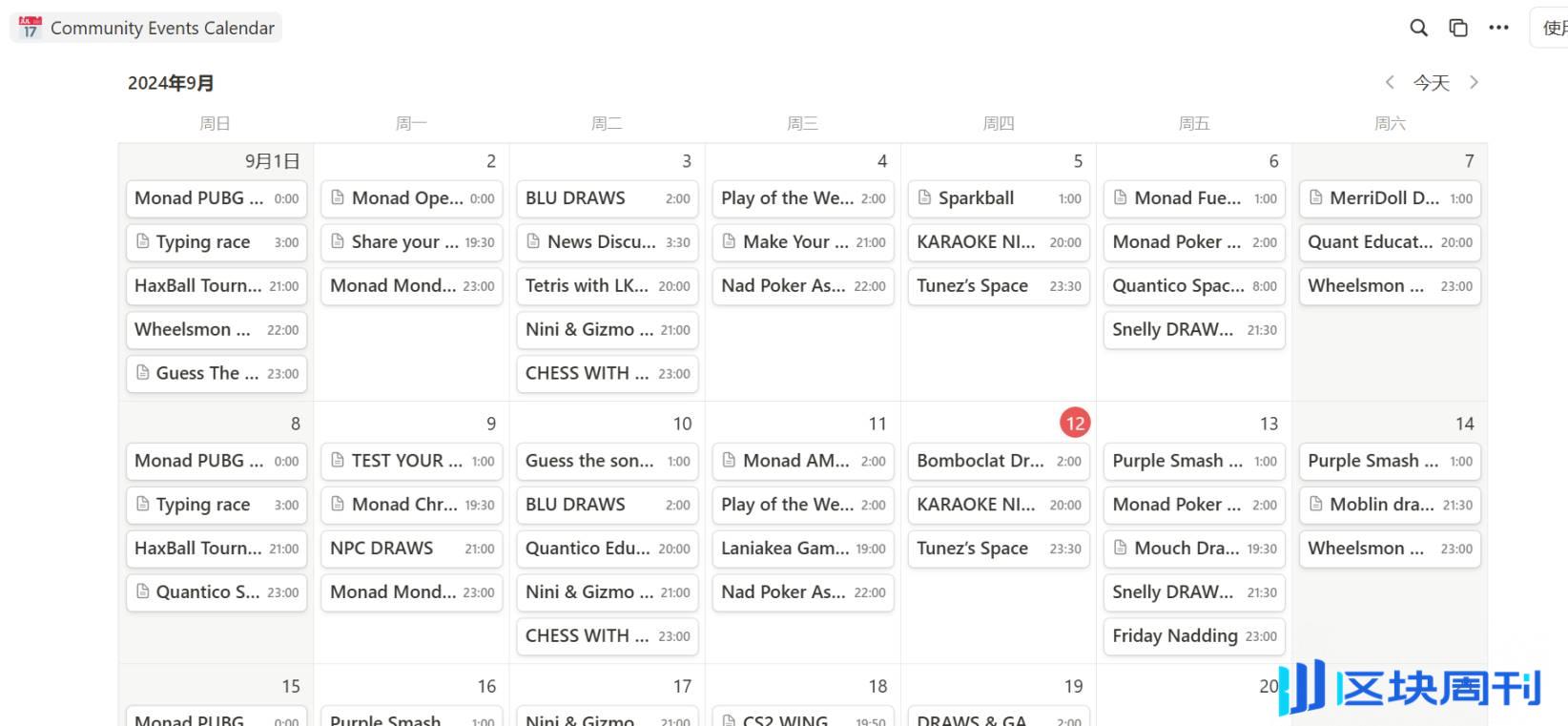Open Nini & Gizmo event on September 3
The image size is (1568, 726).
pyautogui.click(x=608, y=330)
